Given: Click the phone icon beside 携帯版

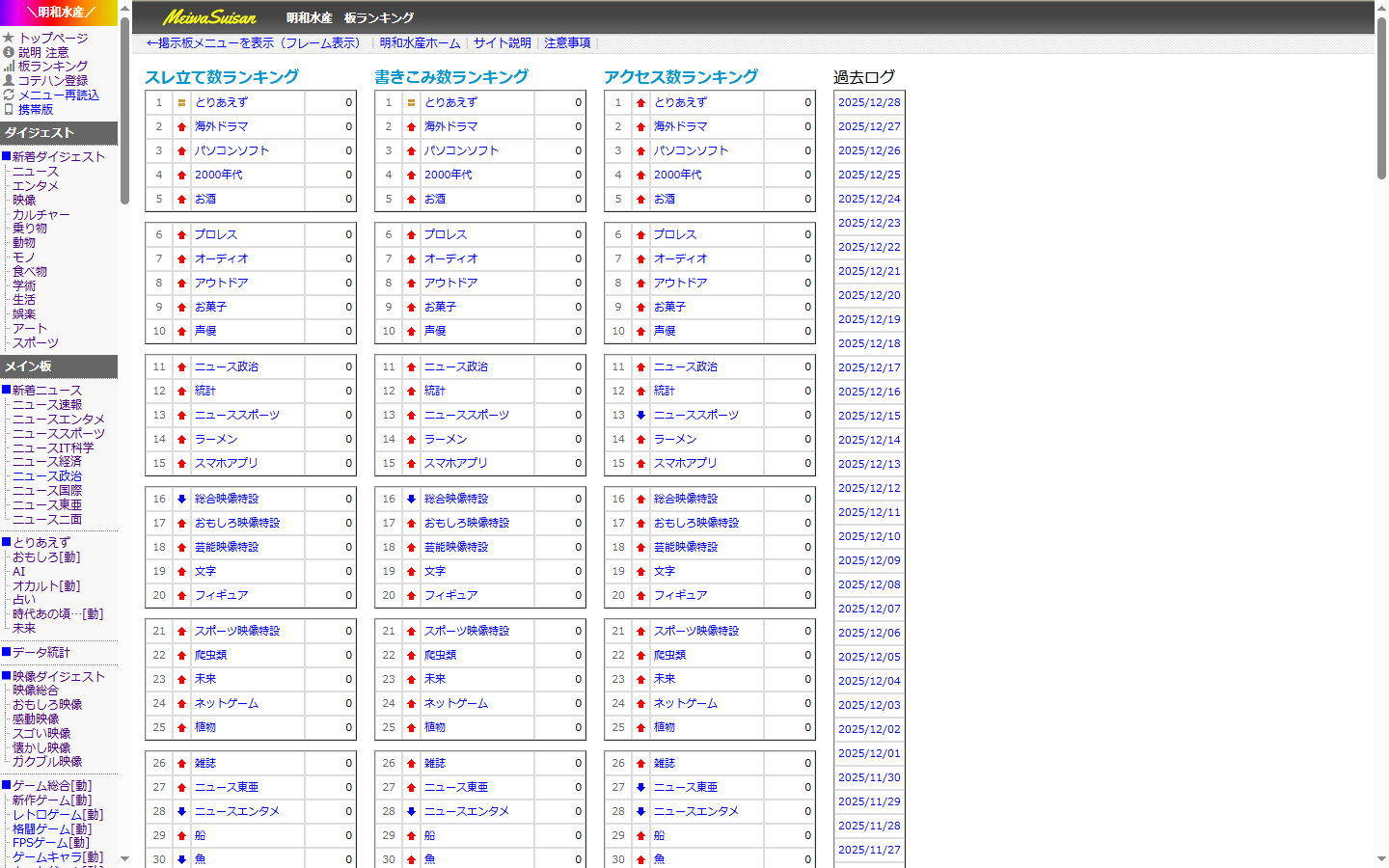Looking at the screenshot, I should 9,110.
